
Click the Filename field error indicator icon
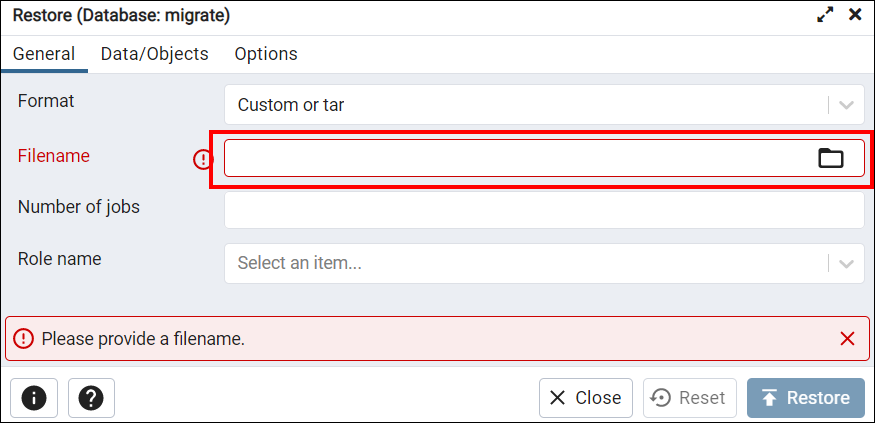click(x=203, y=160)
